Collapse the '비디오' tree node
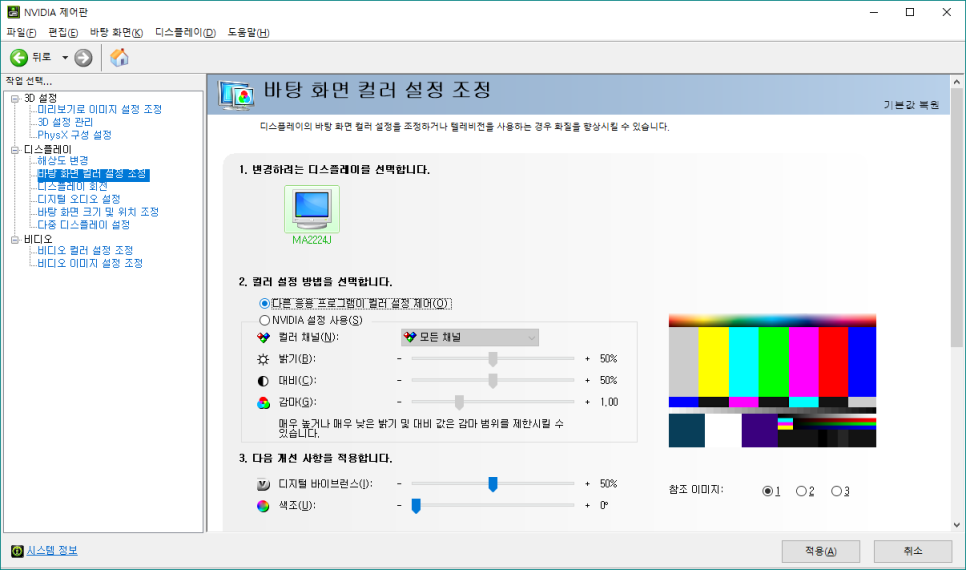 (x=15, y=240)
